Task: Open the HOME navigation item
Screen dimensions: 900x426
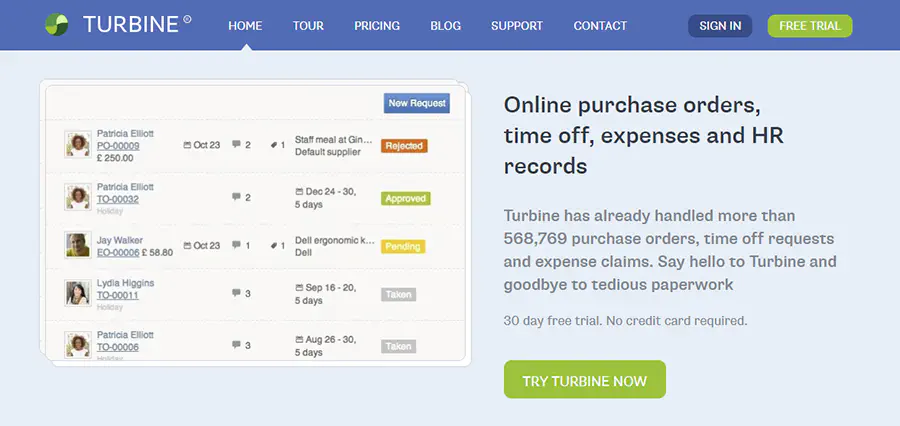Action: [x=245, y=26]
